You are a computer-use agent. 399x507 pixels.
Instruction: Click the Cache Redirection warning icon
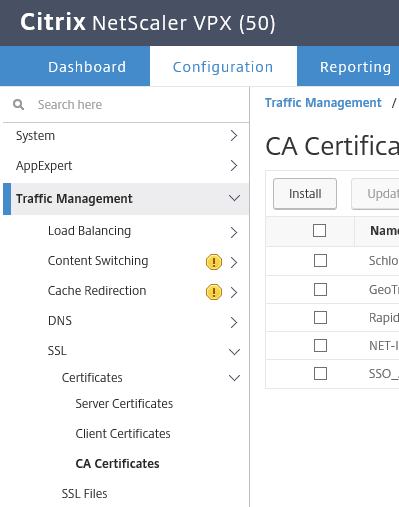214,292
